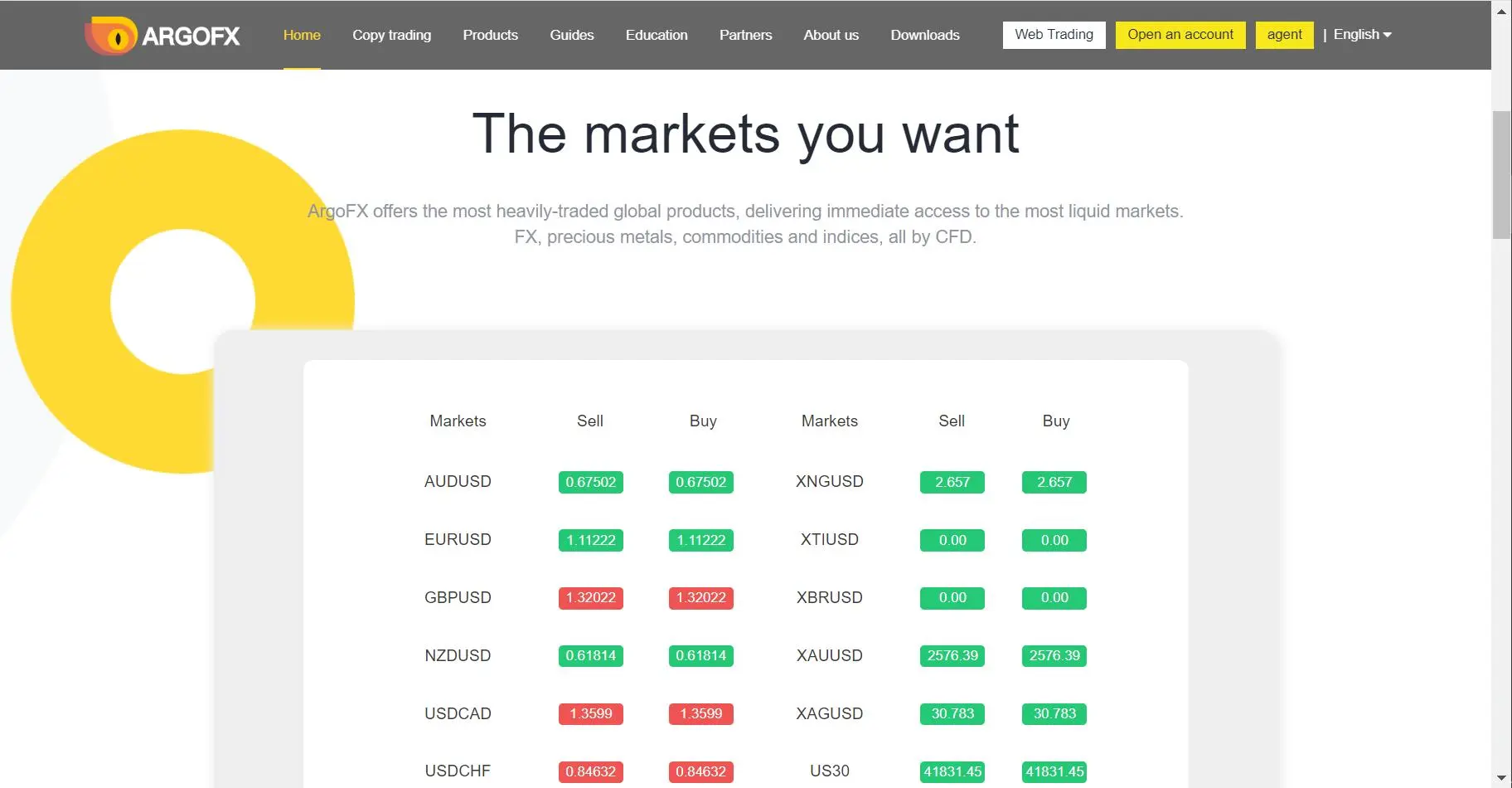Click the scrollbar up arrow
Viewport: 1512px width, 788px height.
coord(1501,12)
